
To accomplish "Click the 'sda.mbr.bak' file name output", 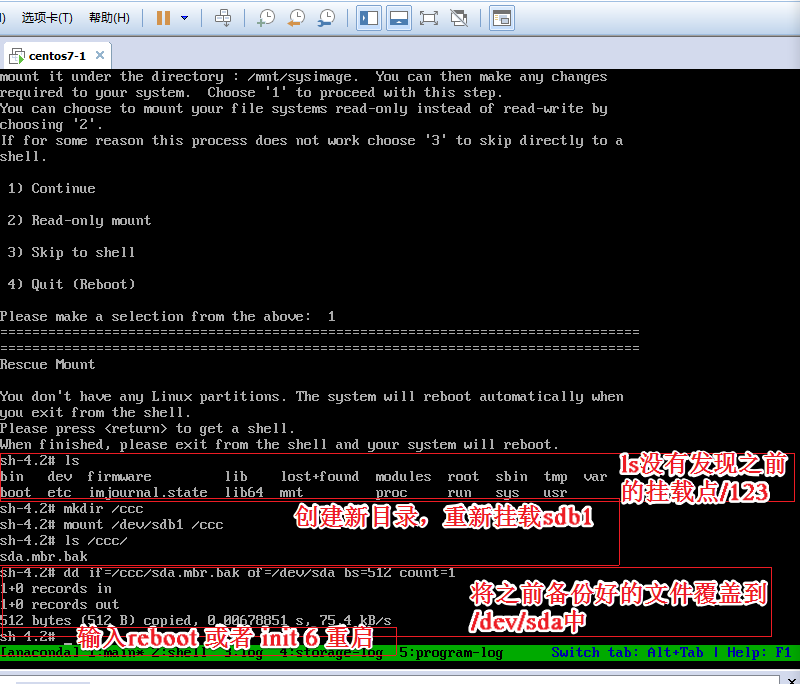I will (x=44, y=556).
